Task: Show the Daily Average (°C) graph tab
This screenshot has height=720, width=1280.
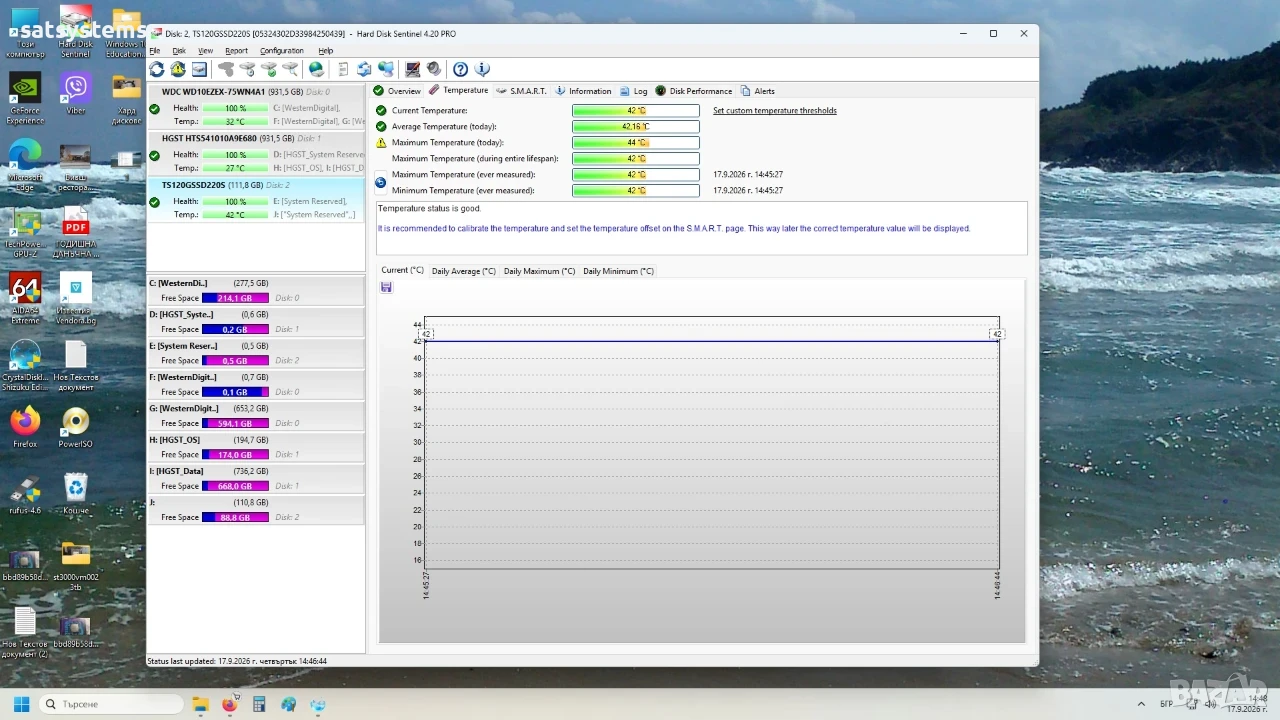Action: 463,271
